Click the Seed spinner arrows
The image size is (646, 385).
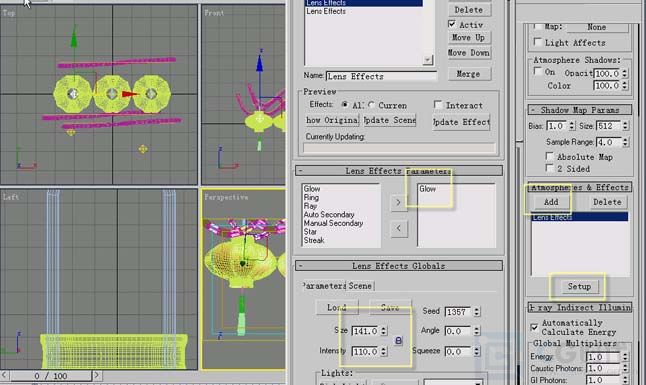477,312
